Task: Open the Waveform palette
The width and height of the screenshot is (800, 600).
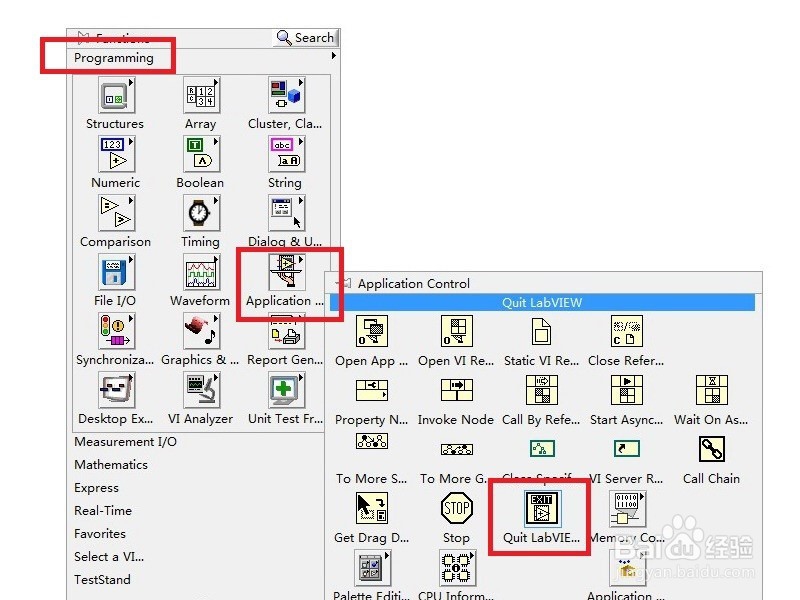Action: (201, 272)
